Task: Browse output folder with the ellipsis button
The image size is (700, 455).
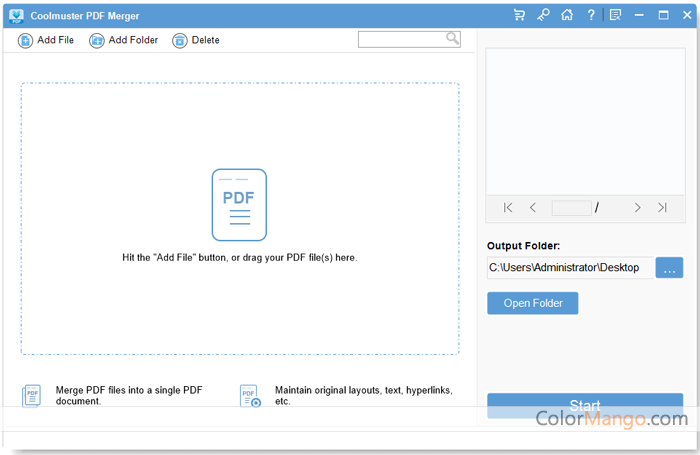Action: [669, 267]
